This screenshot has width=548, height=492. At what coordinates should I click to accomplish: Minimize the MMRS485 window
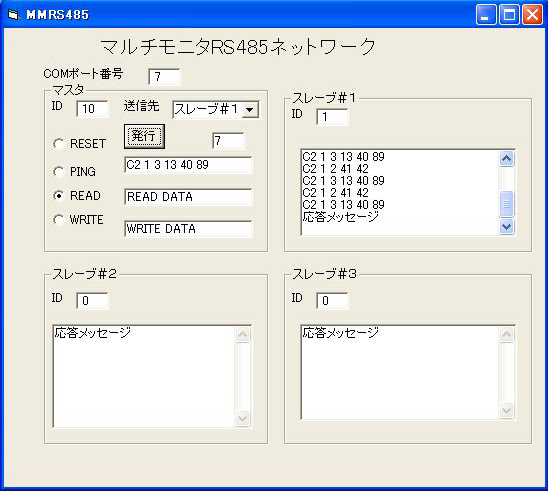click(x=485, y=15)
